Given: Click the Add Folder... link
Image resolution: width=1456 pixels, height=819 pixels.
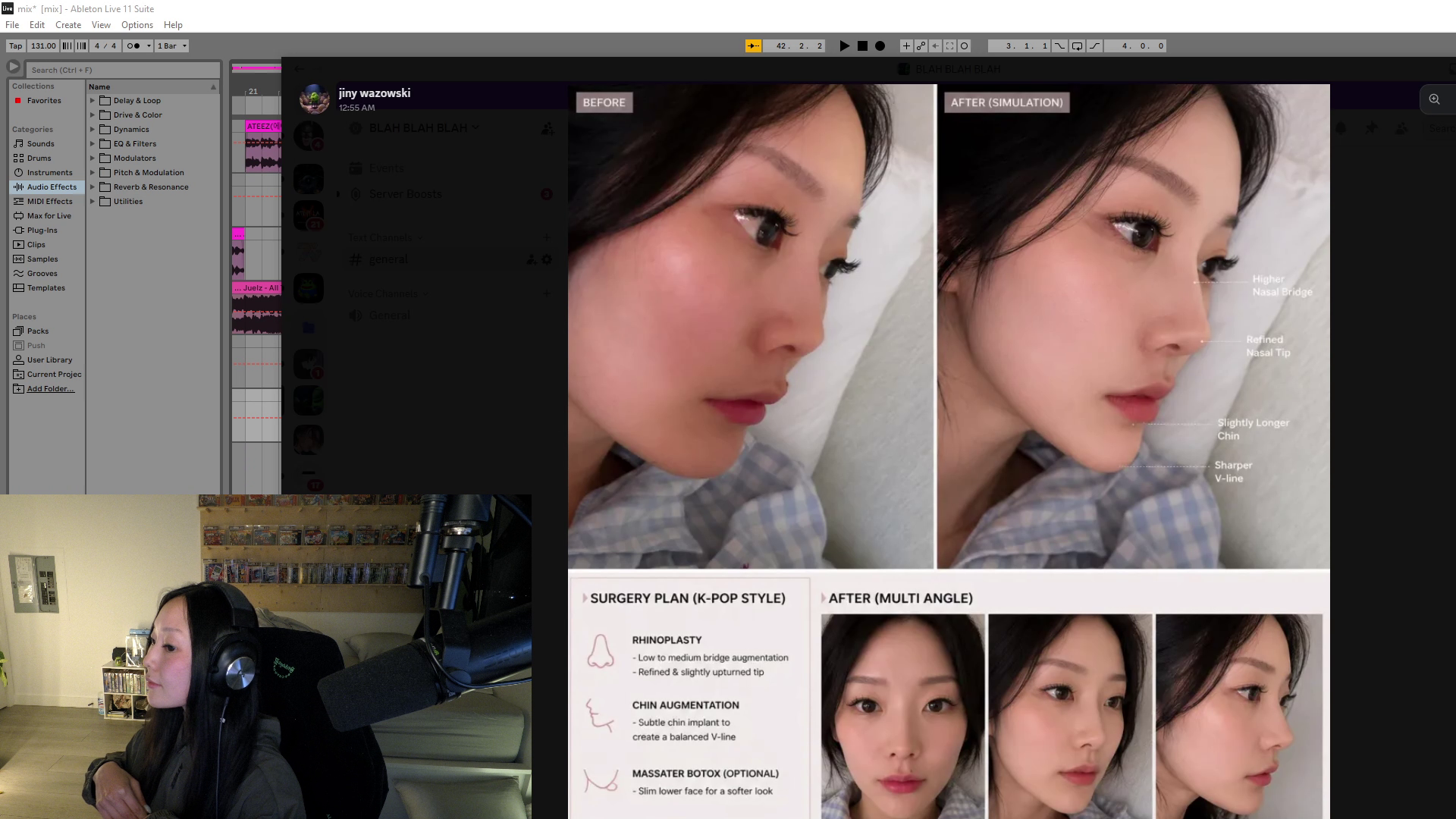Looking at the screenshot, I should click(51, 389).
